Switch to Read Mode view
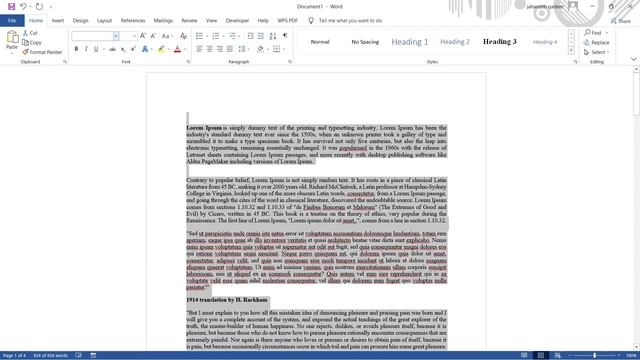The width and height of the screenshot is (640, 360). pyautogui.click(x=524, y=356)
